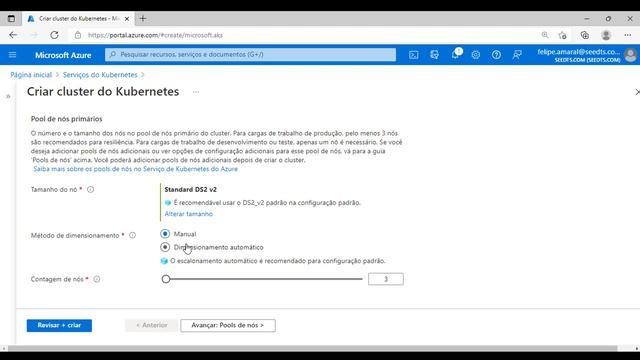640x360 pixels.
Task: Open the tab actions menu icon
Action: click(x=11, y=18)
